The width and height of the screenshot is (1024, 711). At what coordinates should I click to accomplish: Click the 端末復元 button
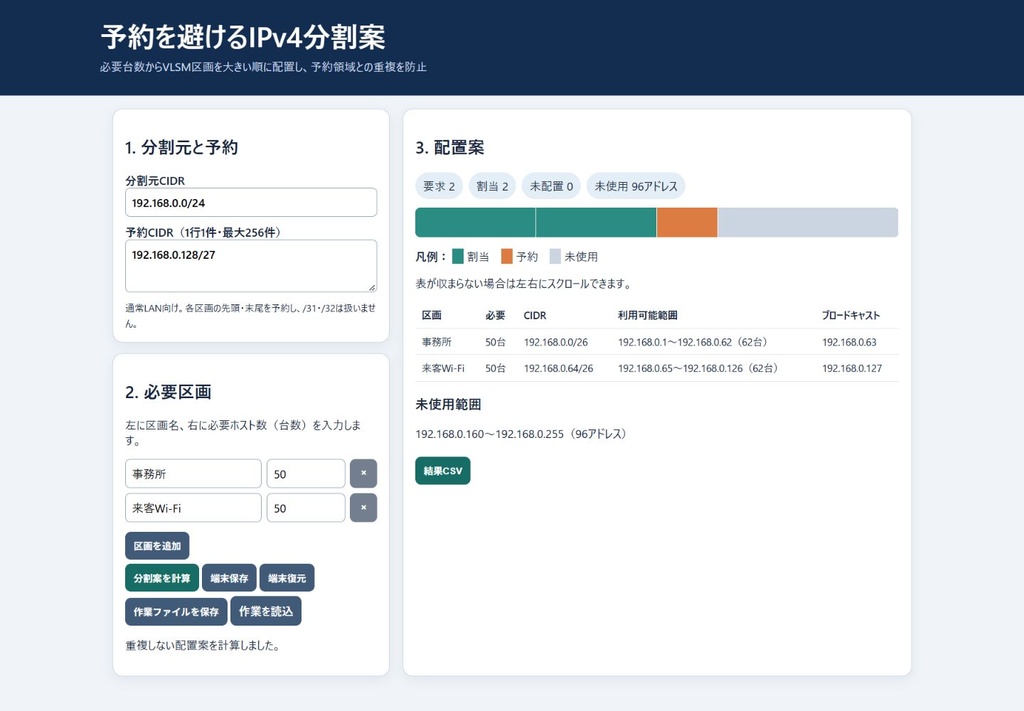(287, 578)
